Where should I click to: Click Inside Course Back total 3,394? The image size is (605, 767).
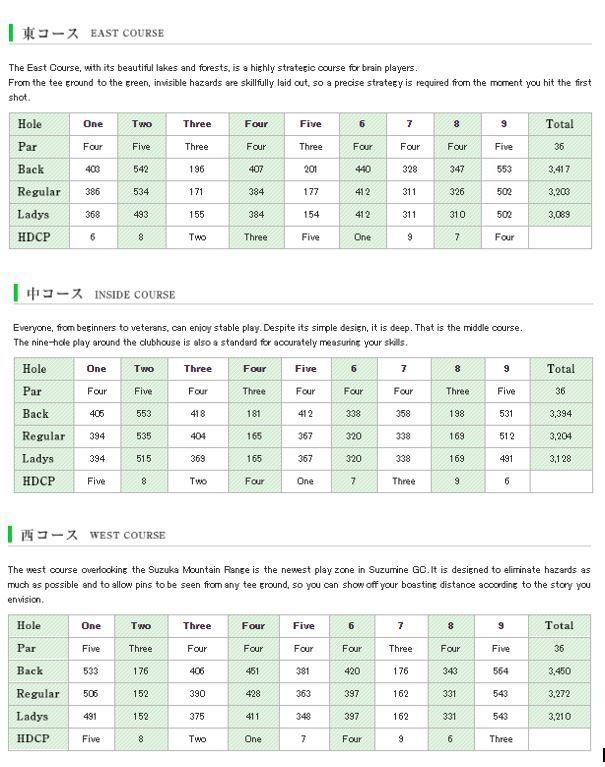pos(559,414)
